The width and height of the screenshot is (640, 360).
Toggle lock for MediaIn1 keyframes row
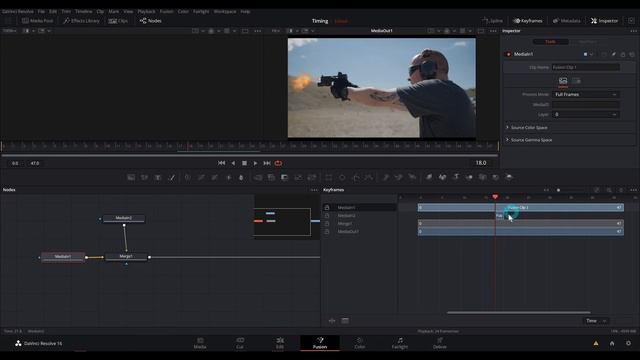(327, 208)
